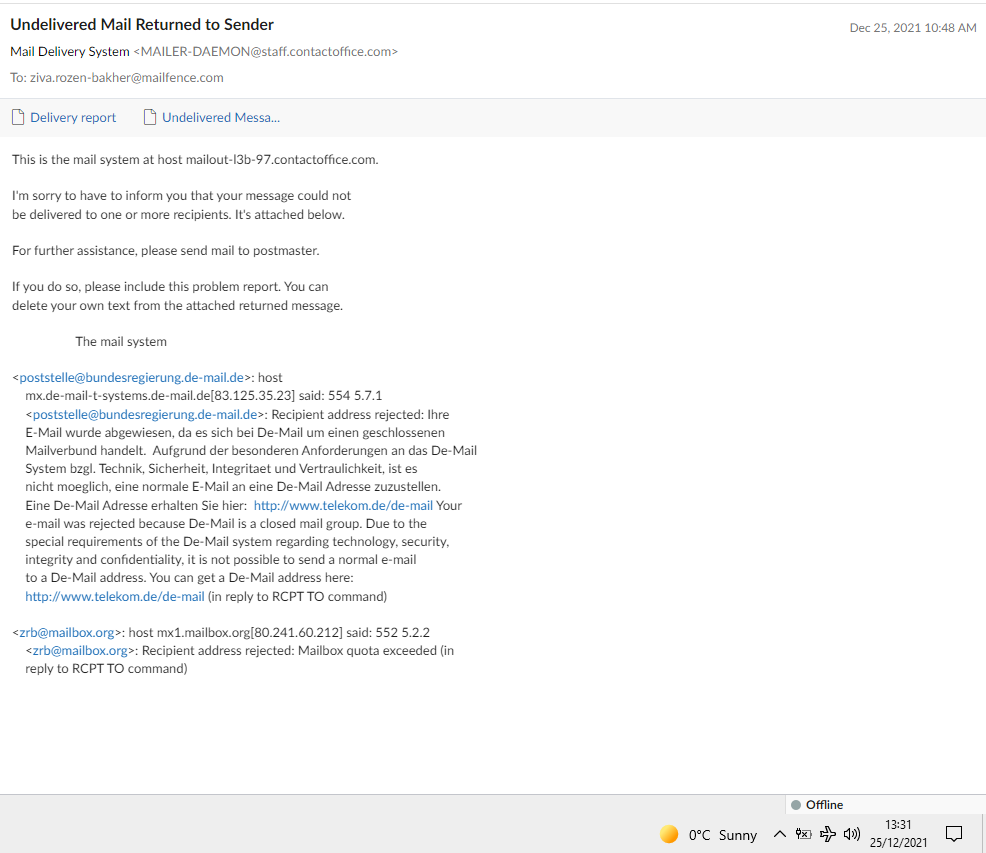Click the airplane mode network tray icon
Screen dimensions: 986x853
(828, 834)
